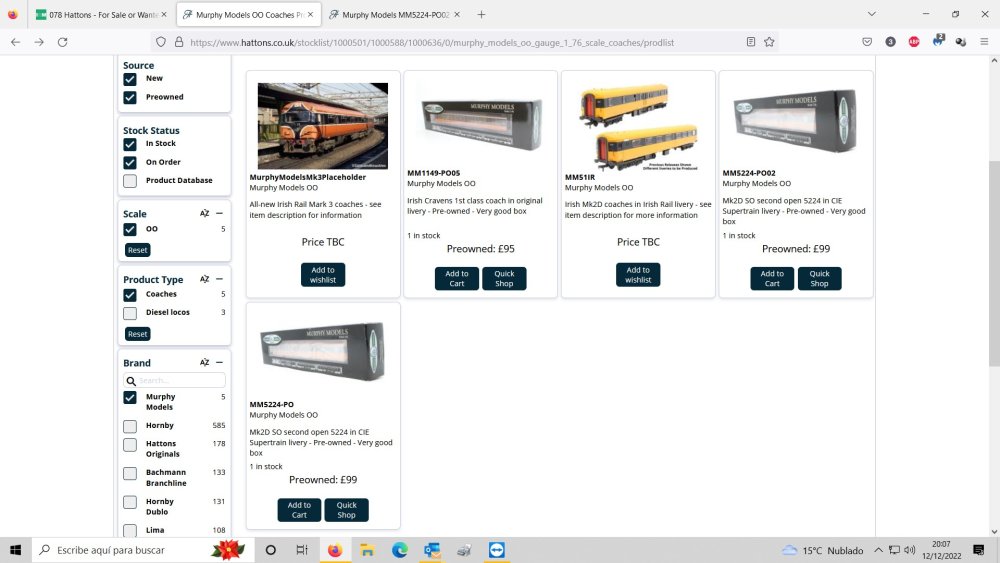Image resolution: width=1000 pixels, height=563 pixels.
Task: Open a new browser tab
Action: click(481, 15)
